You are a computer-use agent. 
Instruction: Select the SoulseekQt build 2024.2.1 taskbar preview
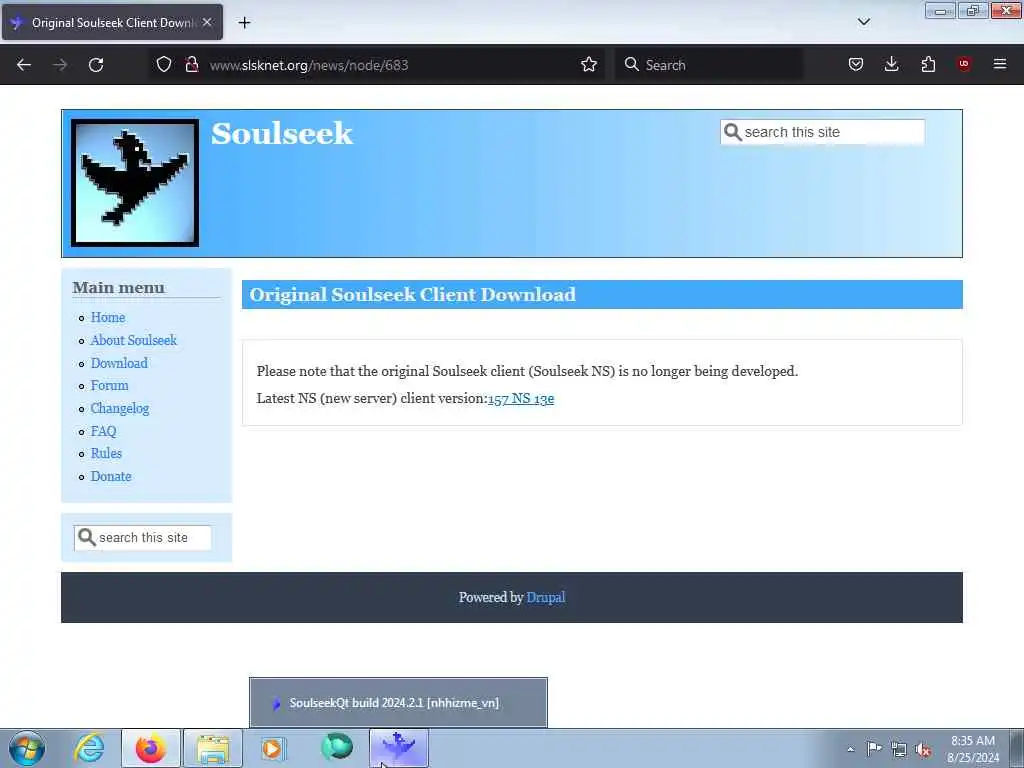coord(398,703)
